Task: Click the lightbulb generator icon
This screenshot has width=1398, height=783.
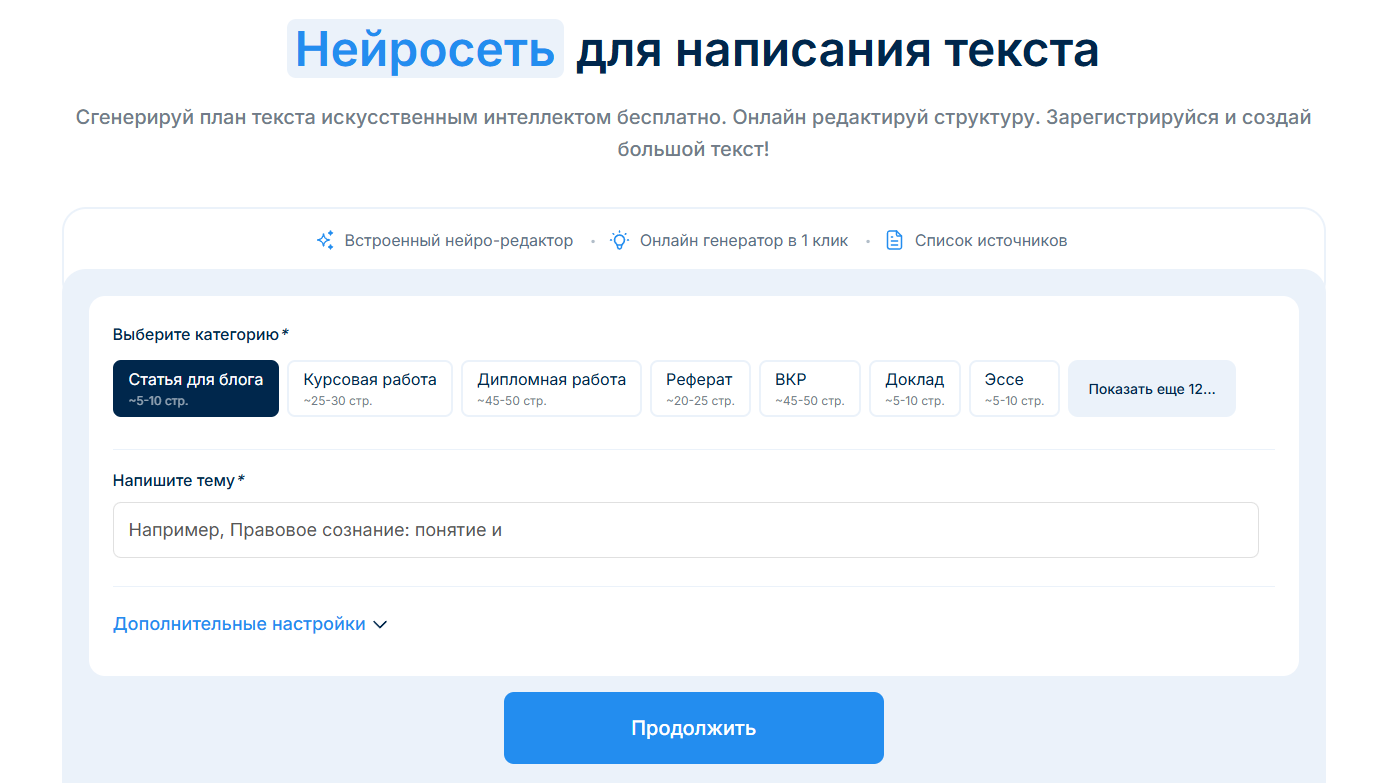Action: tap(619, 240)
